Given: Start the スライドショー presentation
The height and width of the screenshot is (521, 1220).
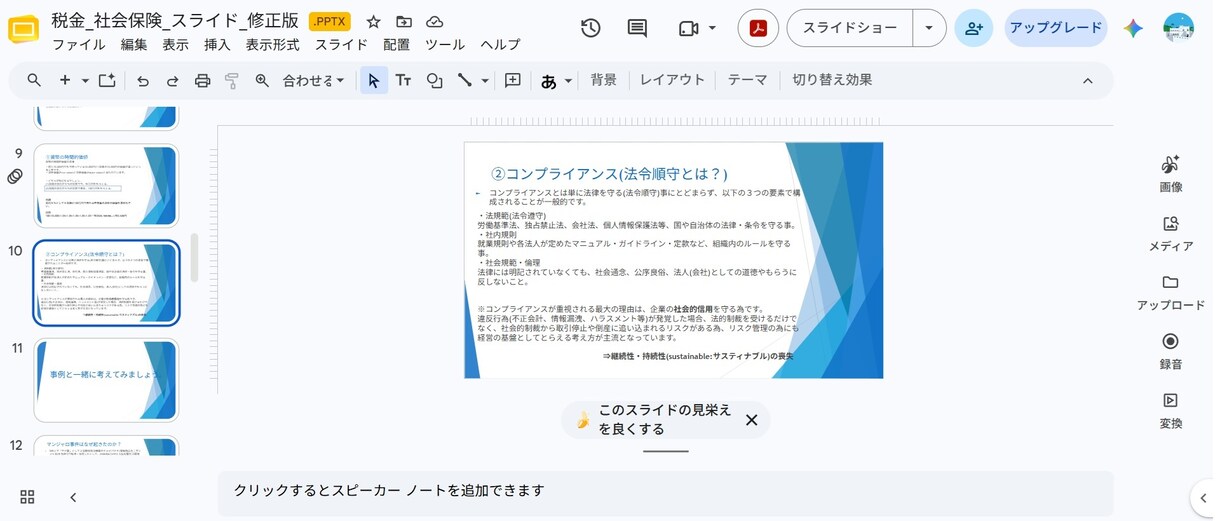Looking at the screenshot, I should [850, 28].
